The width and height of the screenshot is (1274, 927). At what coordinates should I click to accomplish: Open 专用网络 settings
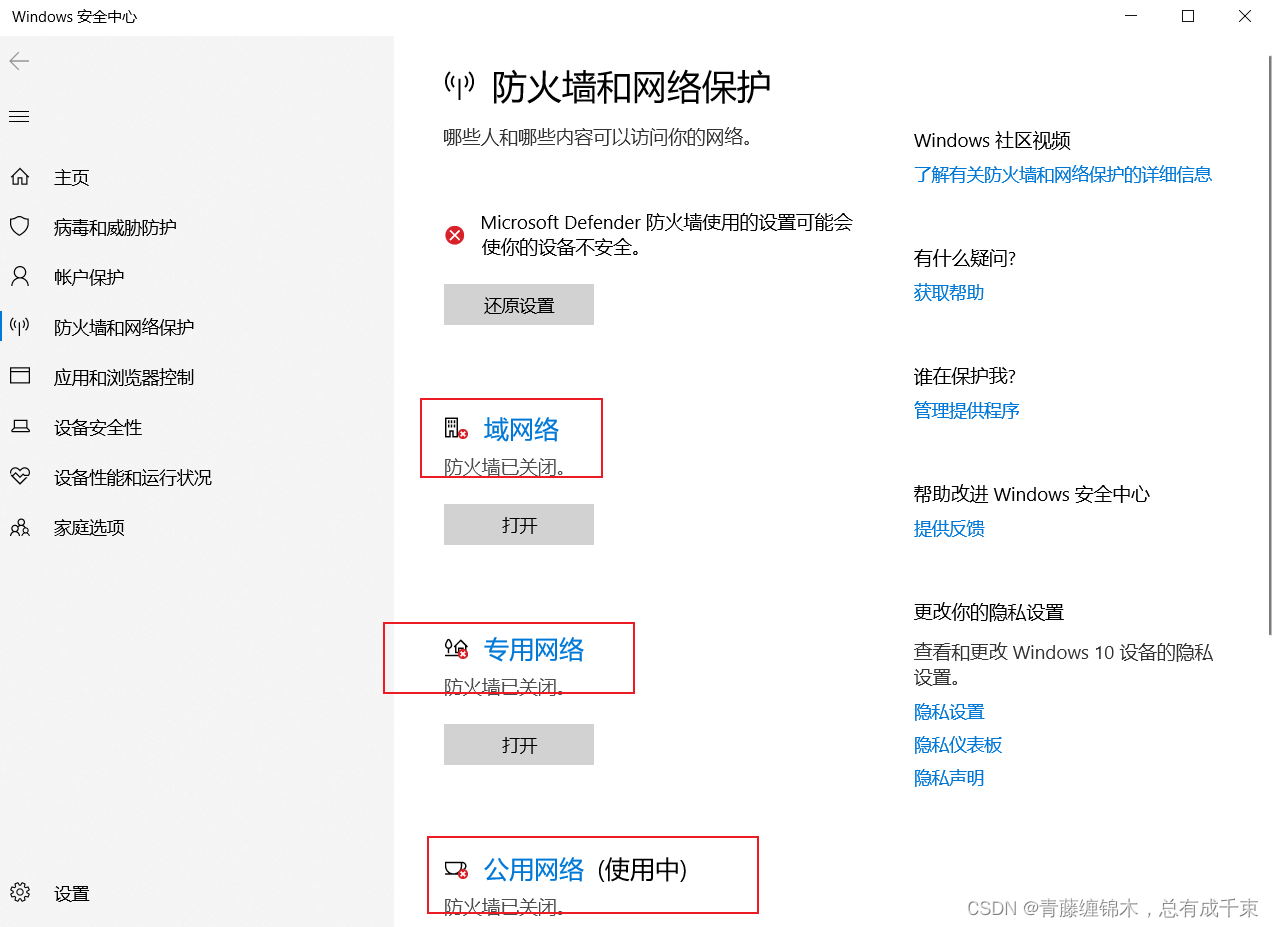(535, 649)
